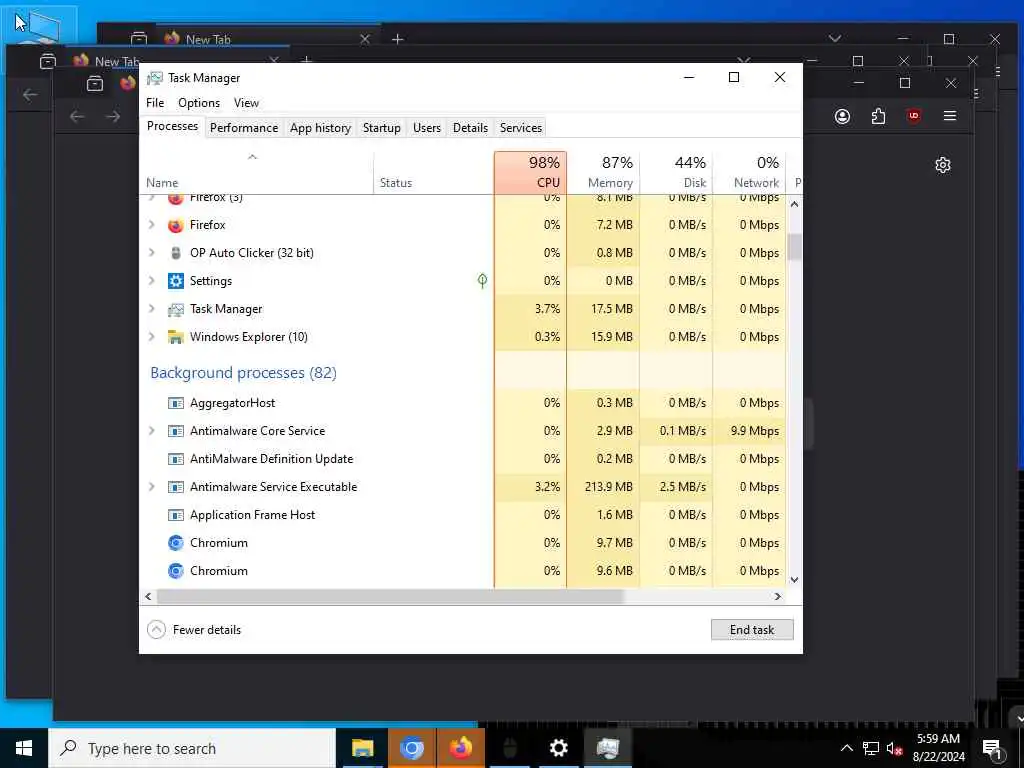The height and width of the screenshot is (768, 1024).
Task: Sort by the Name column header
Action: click(257, 172)
